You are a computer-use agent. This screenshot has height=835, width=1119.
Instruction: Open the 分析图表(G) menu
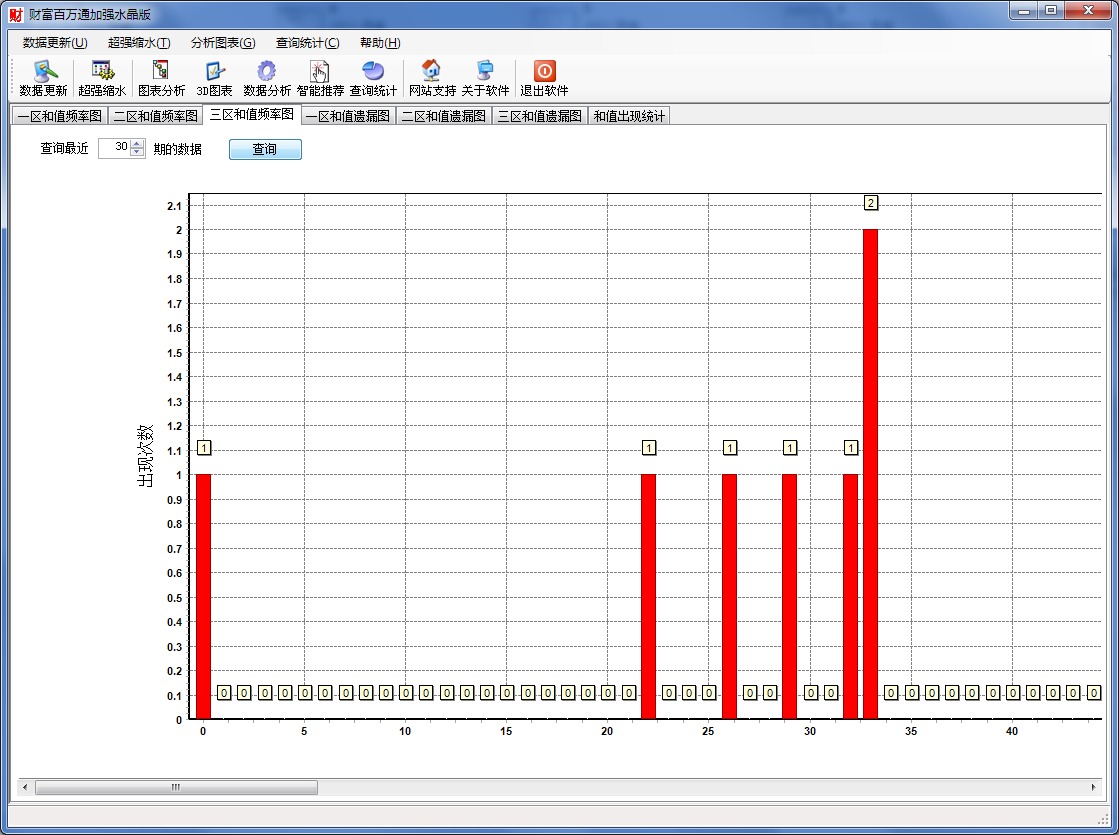coord(223,43)
